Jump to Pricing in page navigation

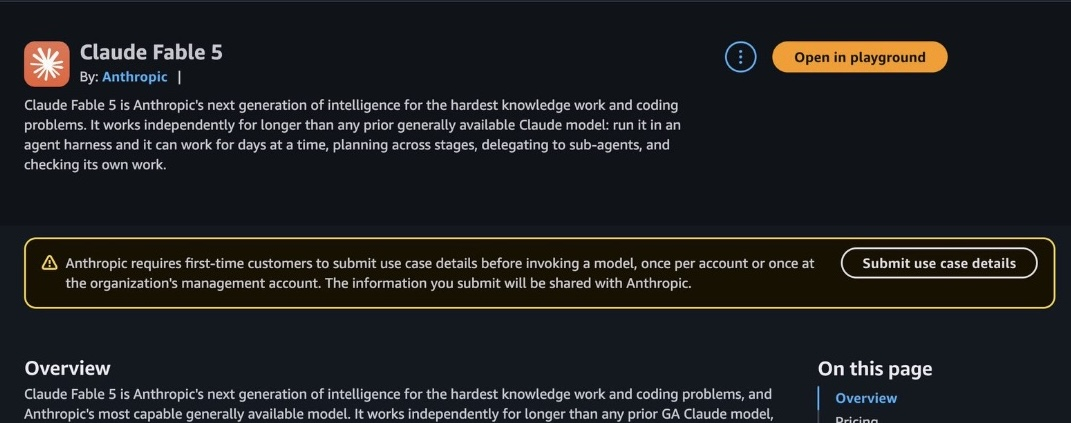pos(857,419)
